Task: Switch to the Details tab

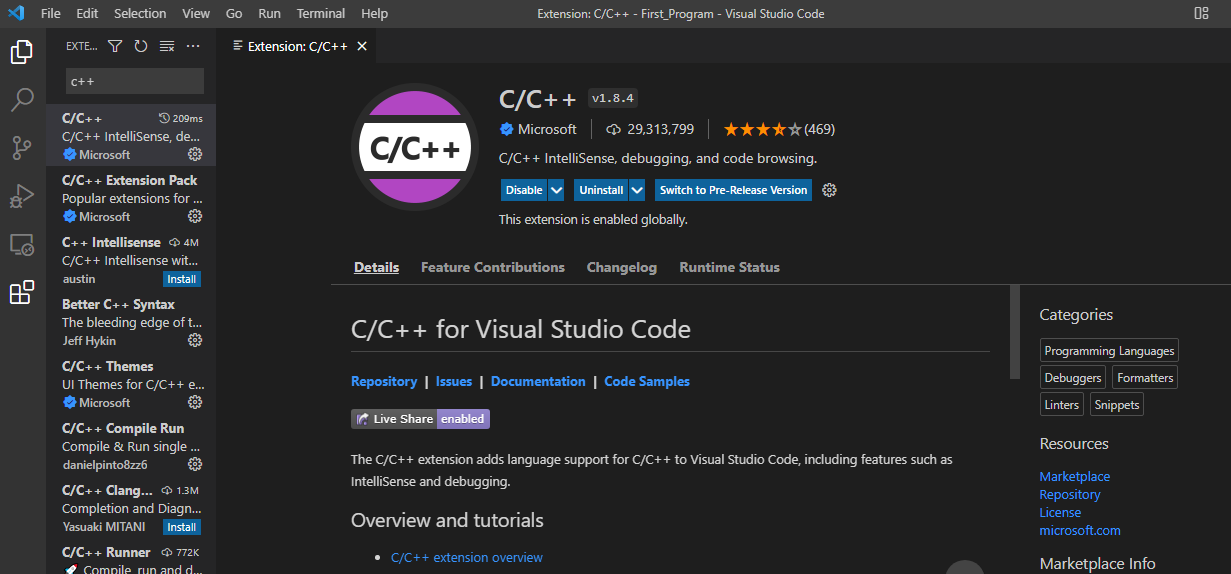Action: pyautogui.click(x=376, y=267)
